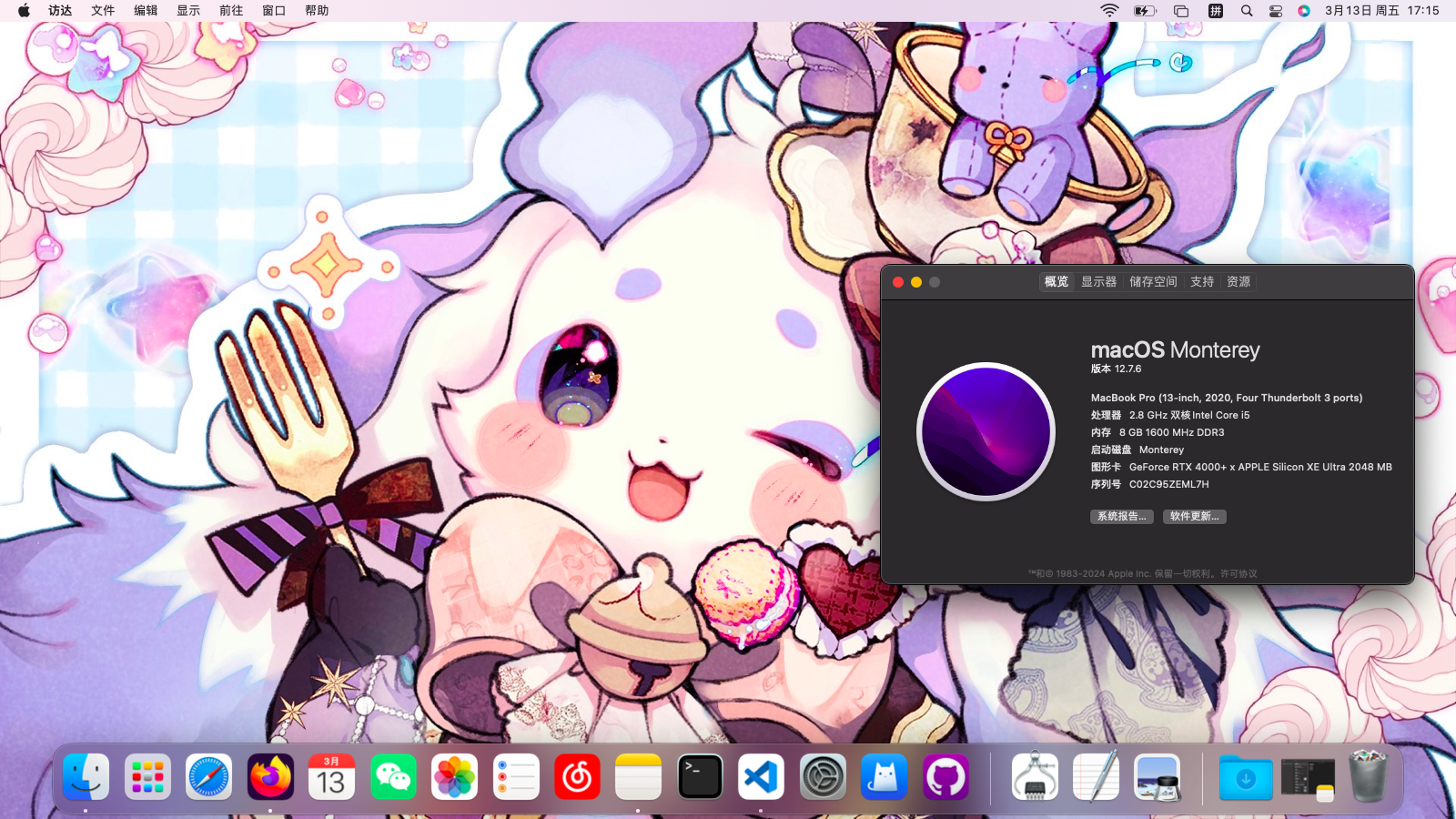Launch WeChat from the dock
The height and width of the screenshot is (819, 1456).
[x=393, y=778]
